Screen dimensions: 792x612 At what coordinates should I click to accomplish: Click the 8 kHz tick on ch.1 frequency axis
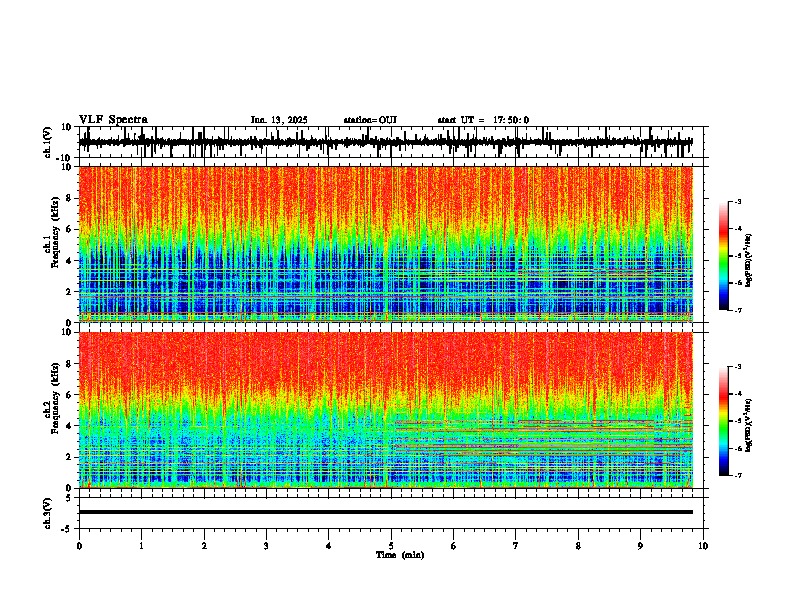point(70,198)
